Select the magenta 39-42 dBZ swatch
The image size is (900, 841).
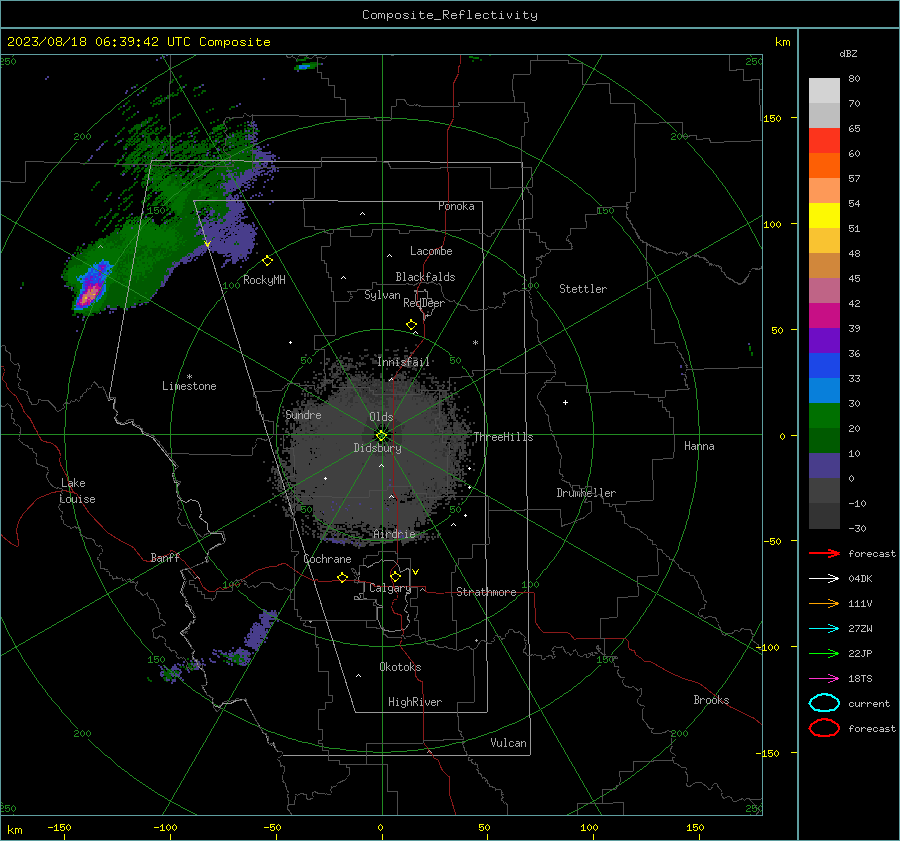coord(824,316)
